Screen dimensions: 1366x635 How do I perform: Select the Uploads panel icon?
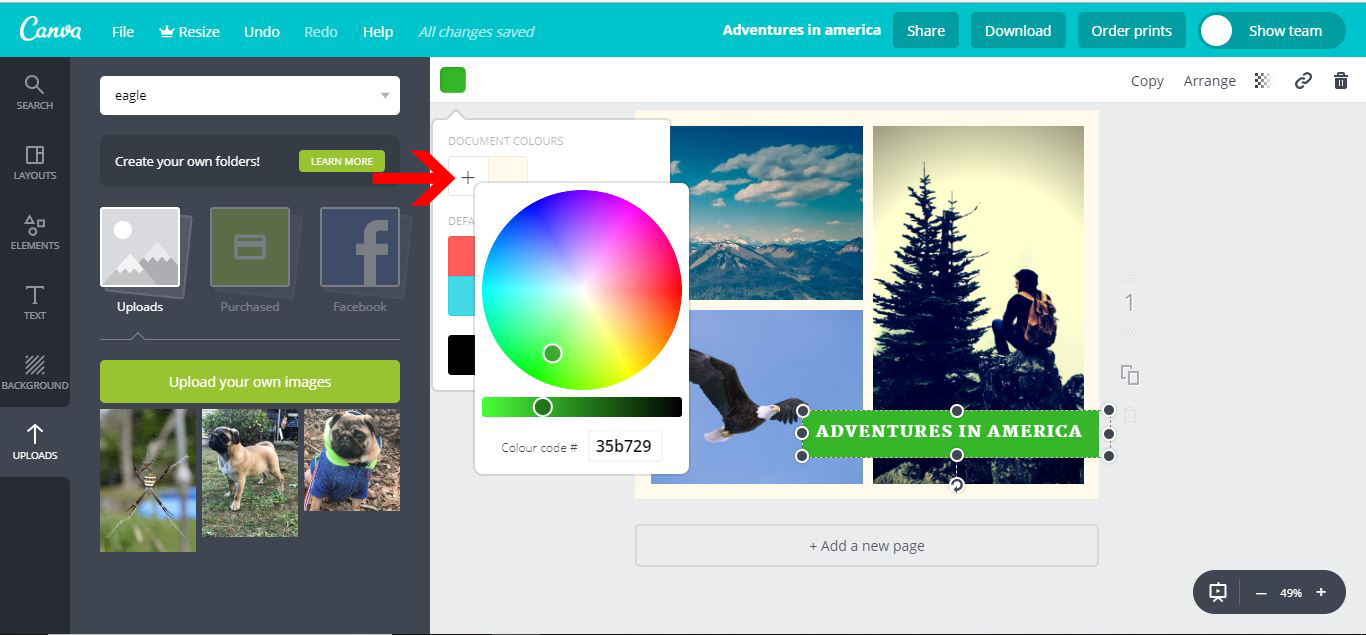click(34, 440)
